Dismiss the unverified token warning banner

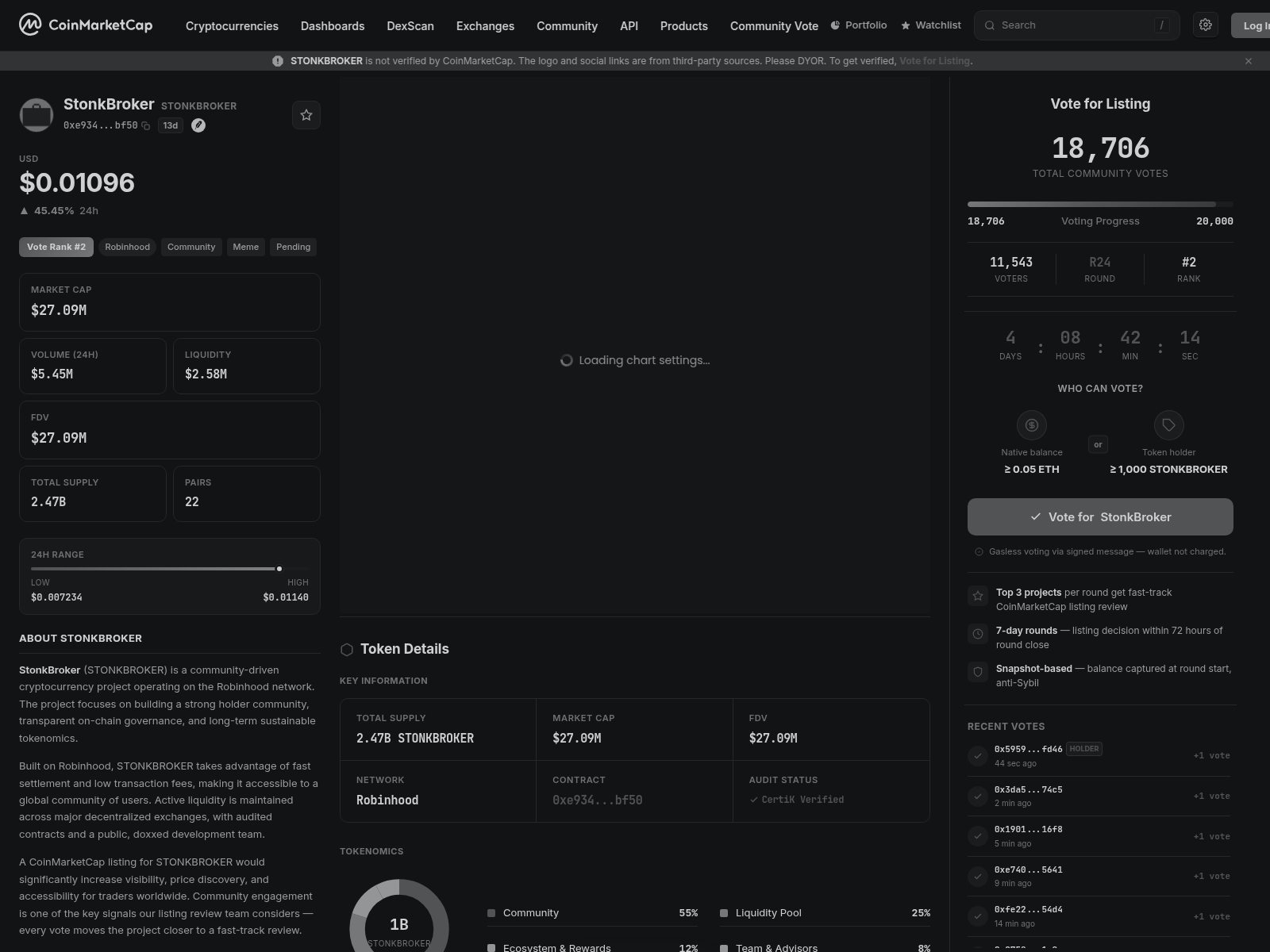[1249, 61]
